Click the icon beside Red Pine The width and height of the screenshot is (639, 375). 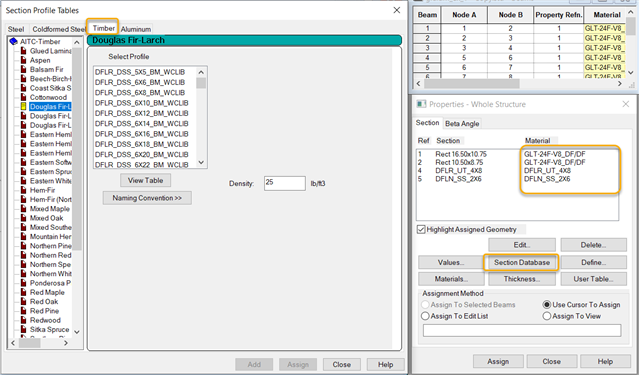tap(24, 311)
